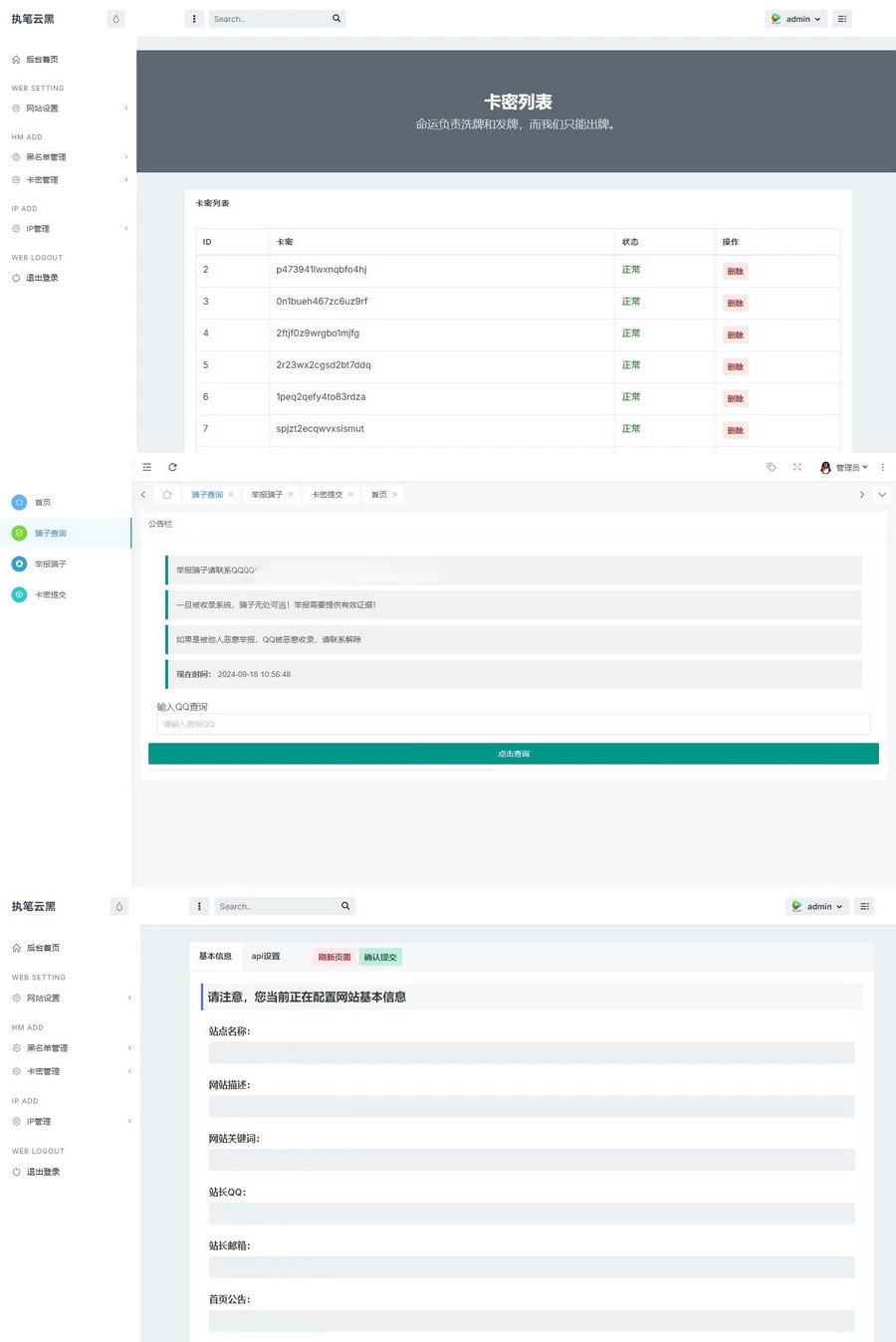Select the teal 卡密提交 sidebar icon

coord(18,594)
